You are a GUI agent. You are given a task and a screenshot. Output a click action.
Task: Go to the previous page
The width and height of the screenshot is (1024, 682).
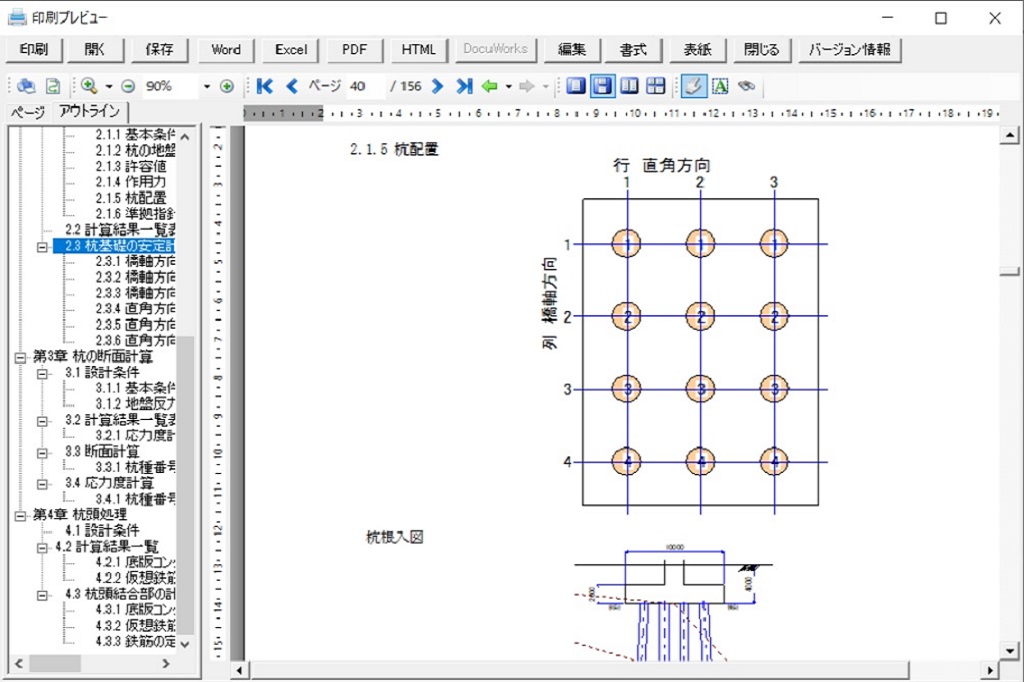292,86
